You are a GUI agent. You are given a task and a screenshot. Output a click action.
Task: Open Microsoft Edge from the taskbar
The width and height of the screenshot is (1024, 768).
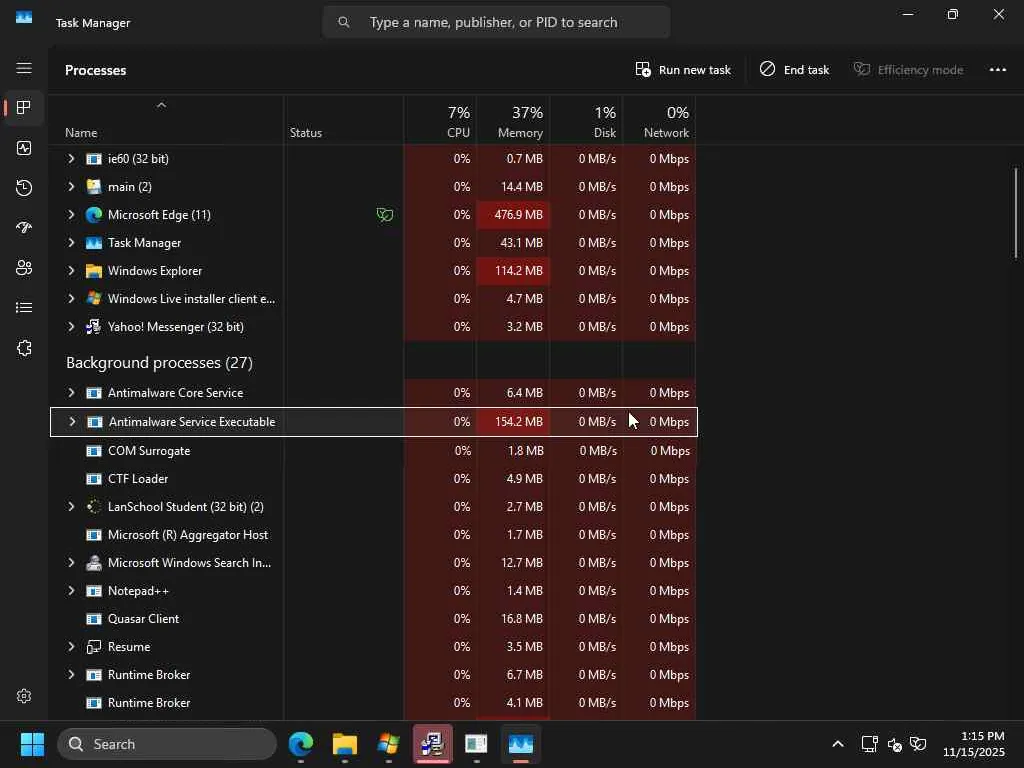coord(301,744)
